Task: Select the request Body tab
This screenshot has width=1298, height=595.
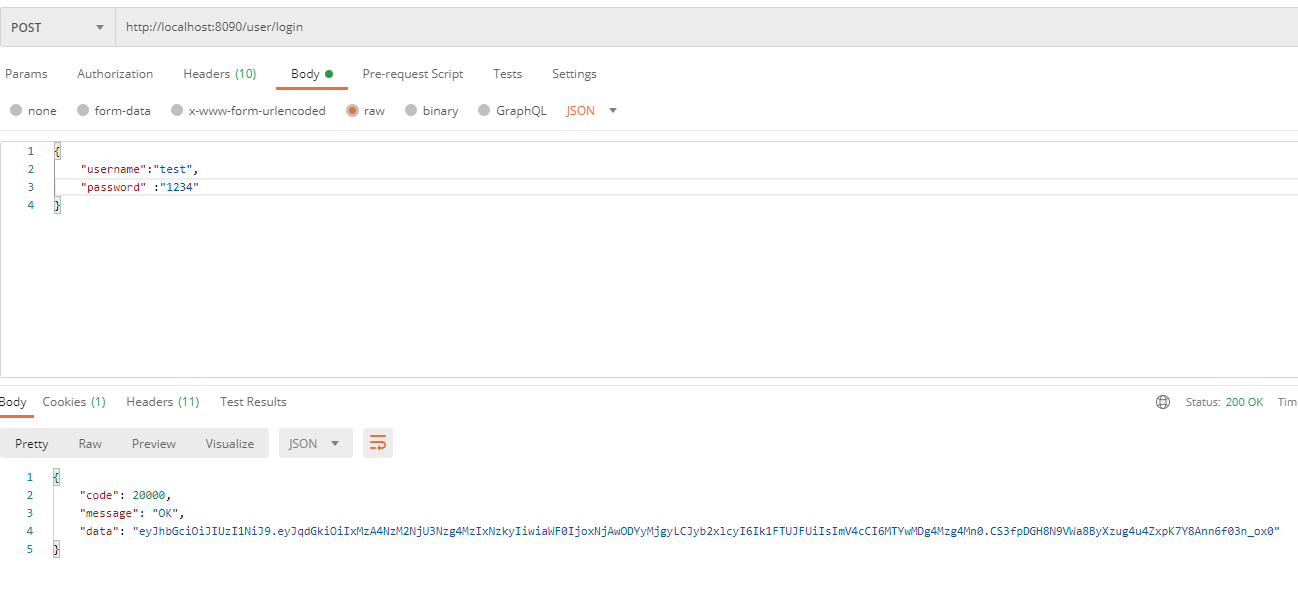Action: (x=311, y=74)
